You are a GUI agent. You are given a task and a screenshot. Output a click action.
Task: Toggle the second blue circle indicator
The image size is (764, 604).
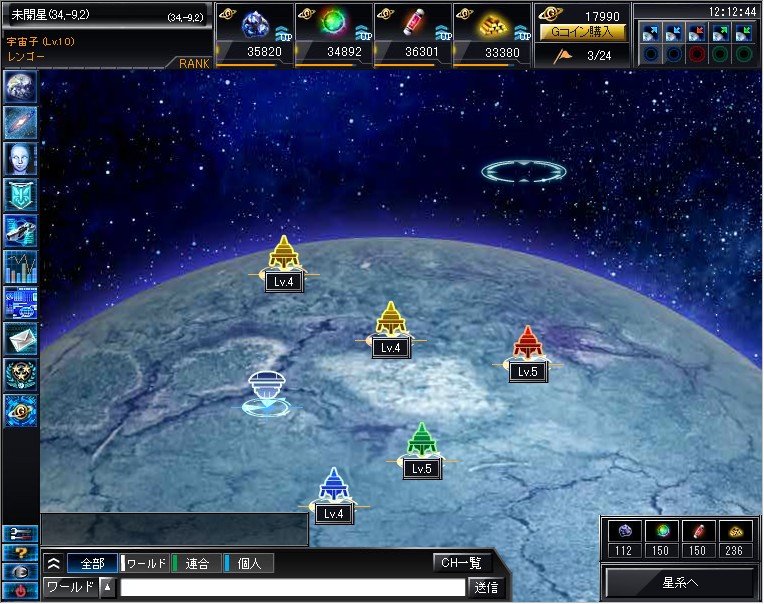point(674,54)
